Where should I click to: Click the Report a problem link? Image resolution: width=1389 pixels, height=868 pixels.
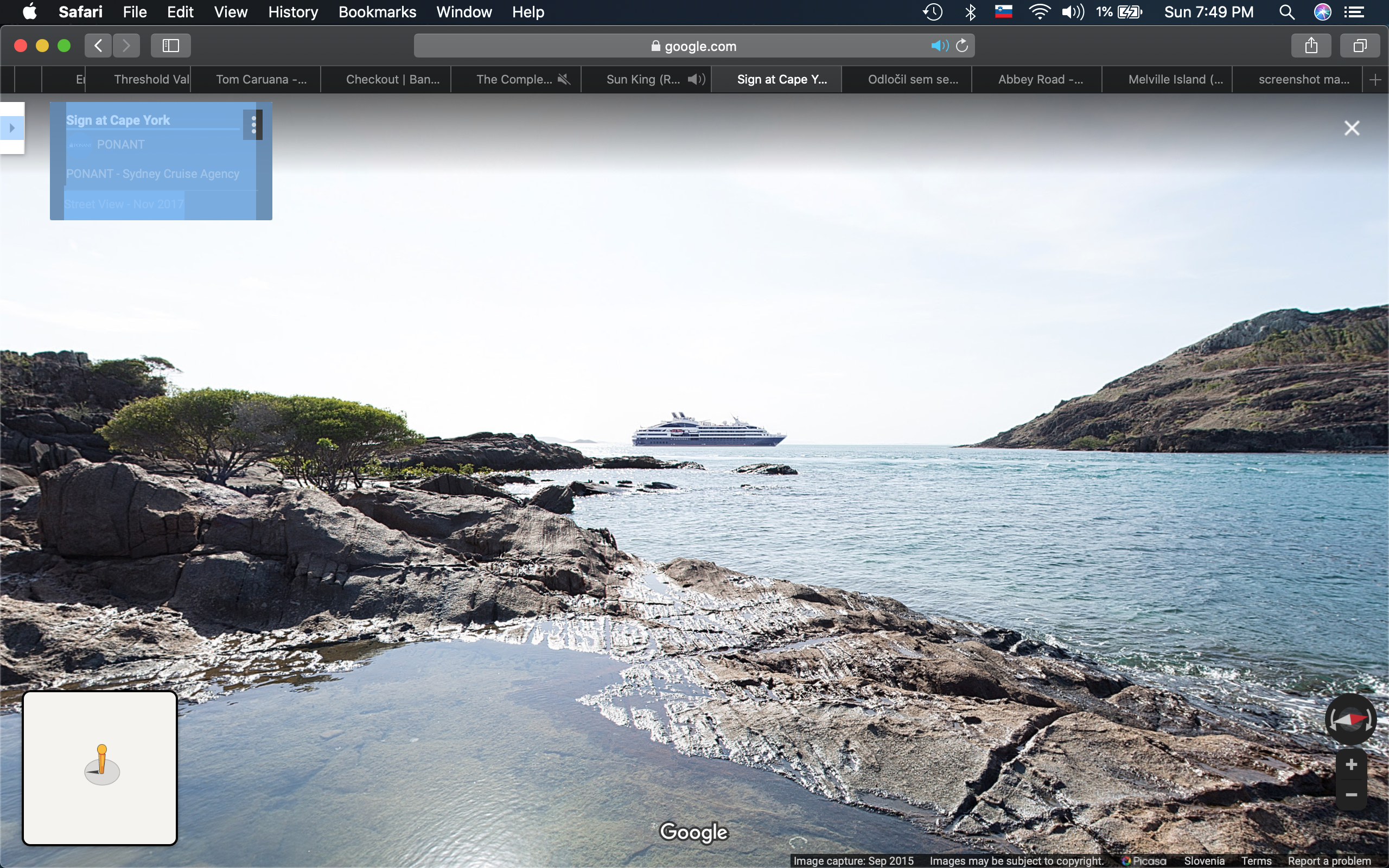click(x=1329, y=860)
